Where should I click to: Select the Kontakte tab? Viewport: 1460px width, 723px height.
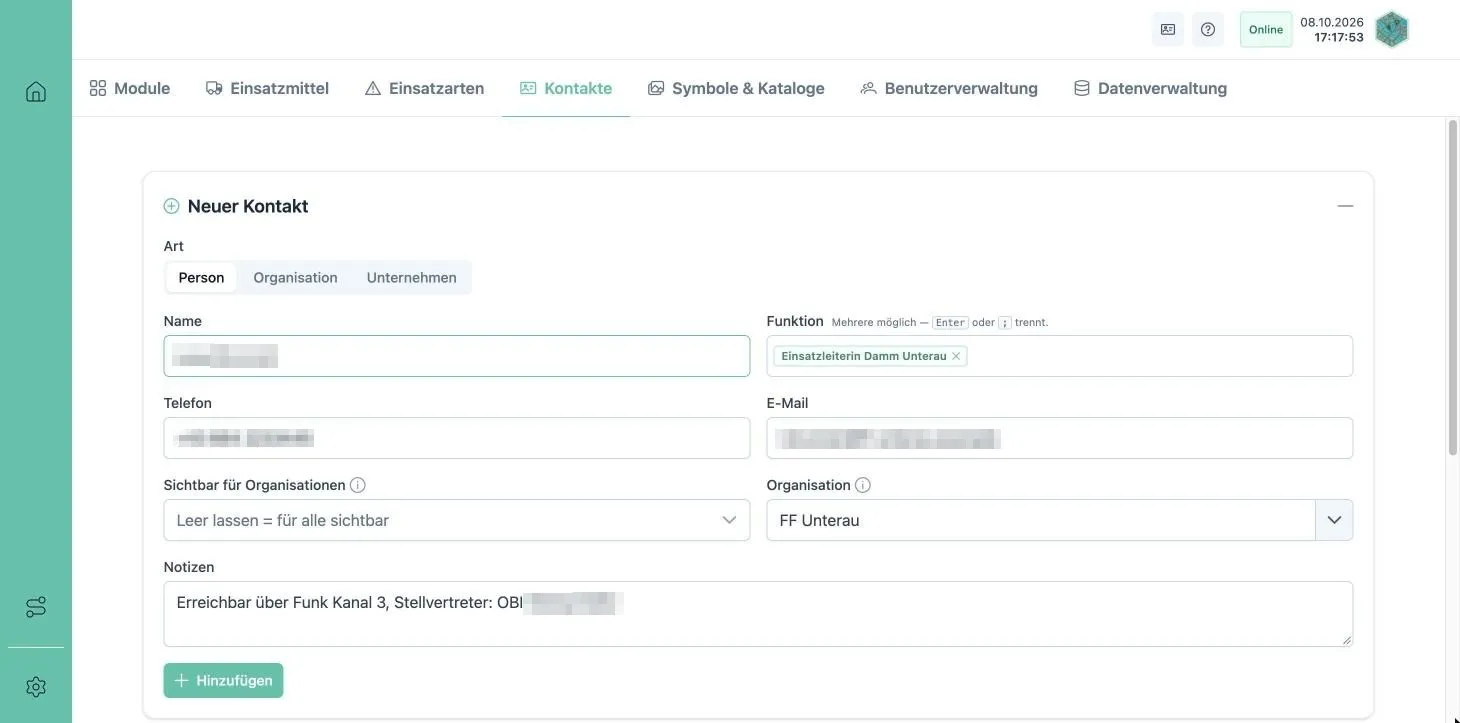coord(566,88)
